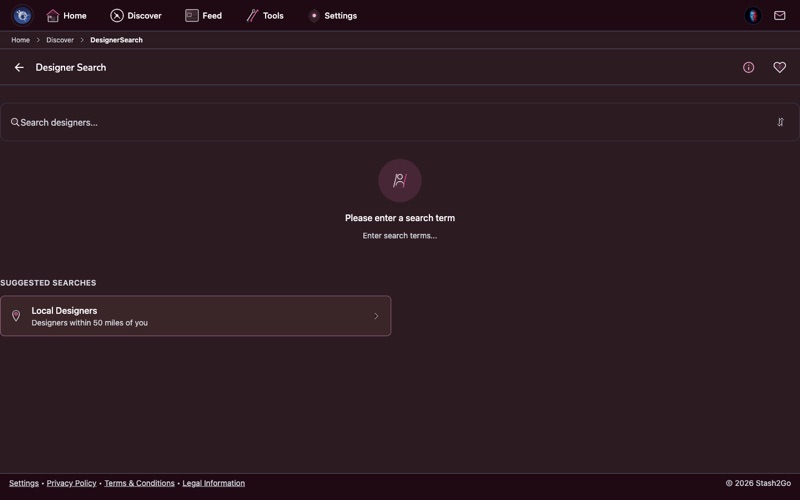Image resolution: width=800 pixels, height=500 pixels.
Task: Click the "Designer Search" page title
Action: tap(71, 67)
